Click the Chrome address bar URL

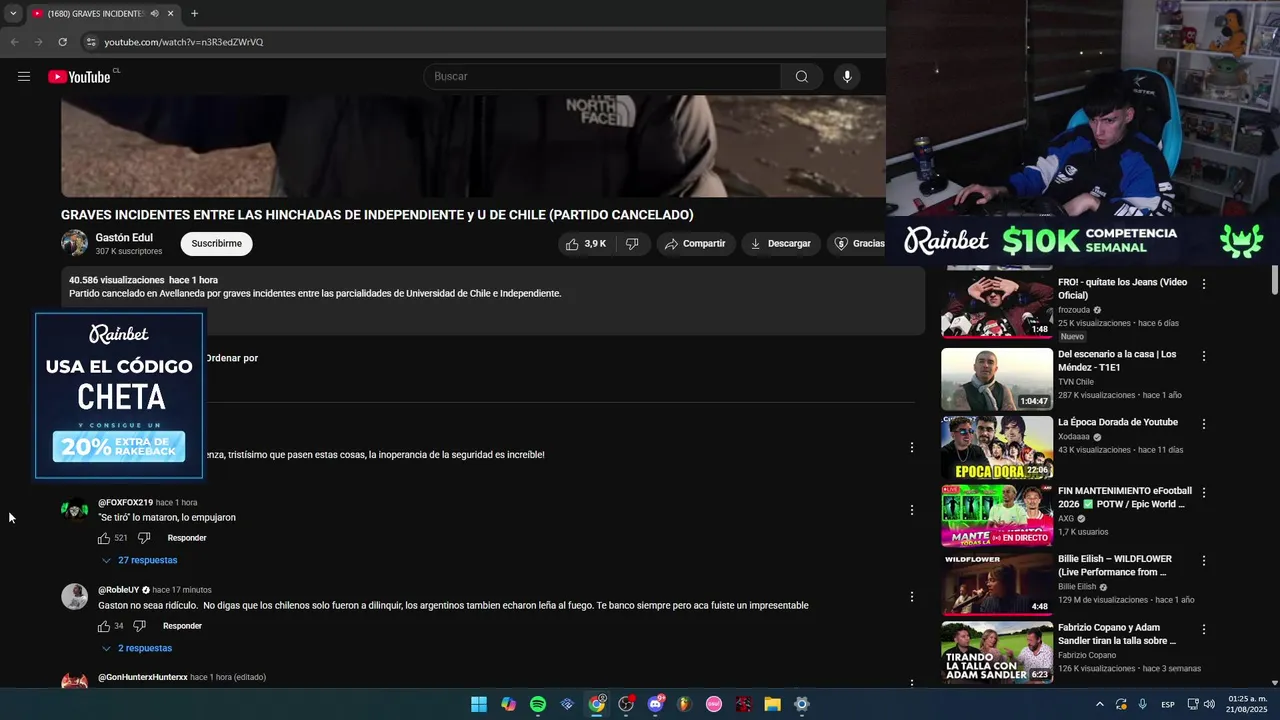pyautogui.click(x=184, y=42)
